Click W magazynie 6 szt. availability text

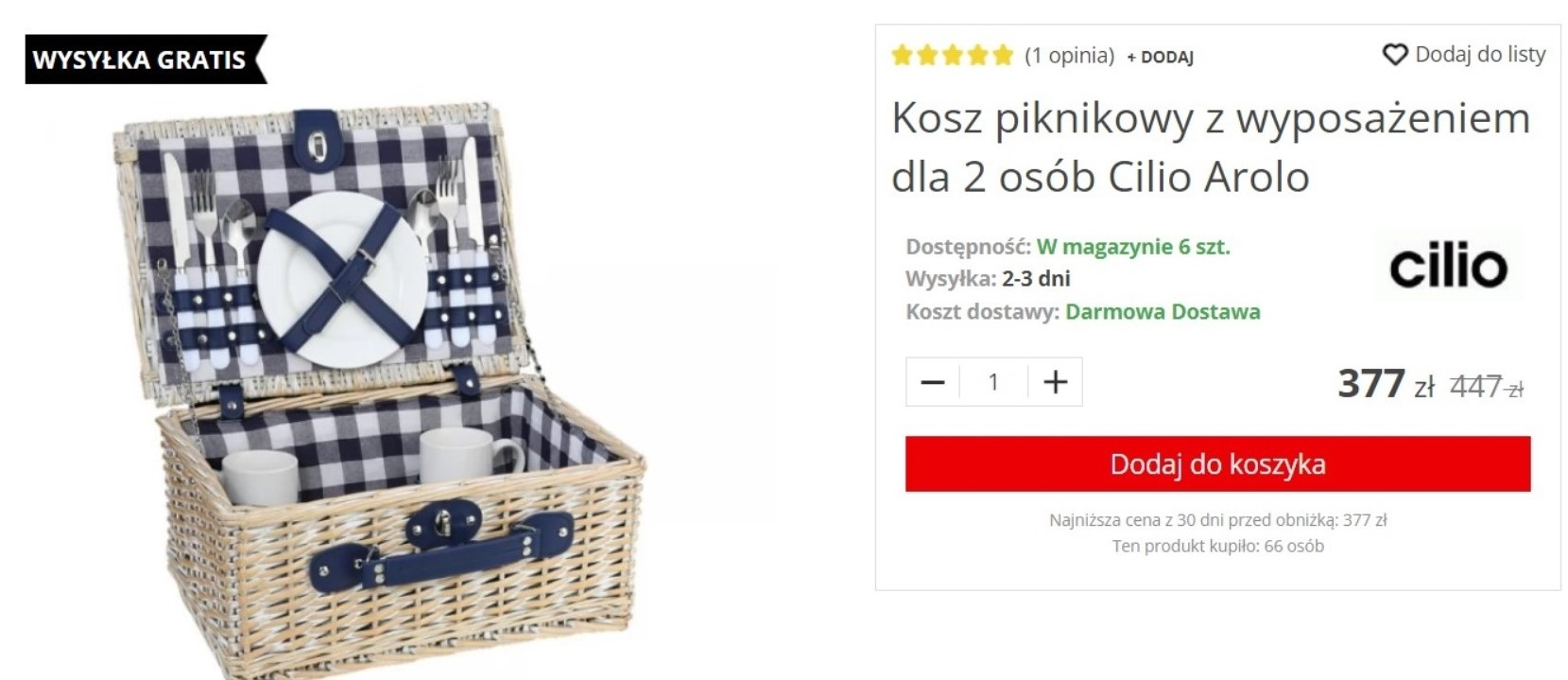click(x=1133, y=248)
